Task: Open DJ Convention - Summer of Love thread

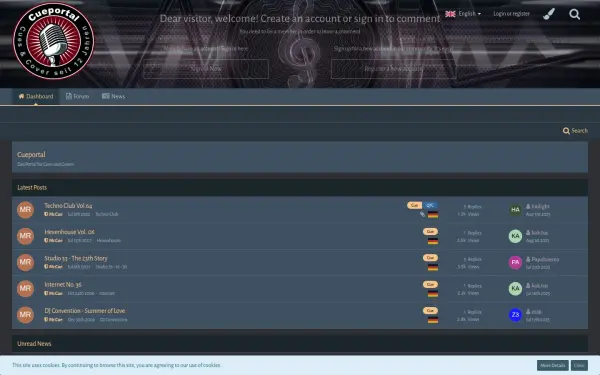Action: tap(85, 311)
